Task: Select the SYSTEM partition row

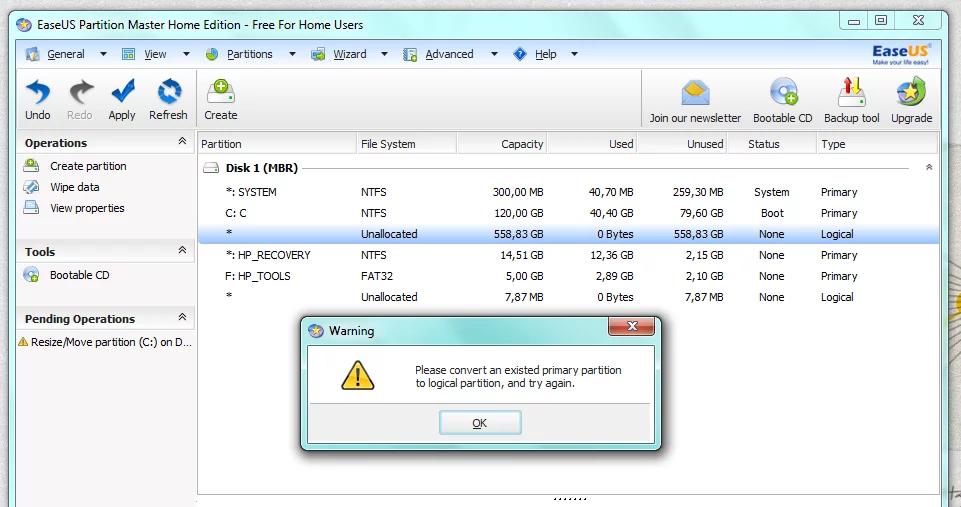Action: [x=568, y=192]
